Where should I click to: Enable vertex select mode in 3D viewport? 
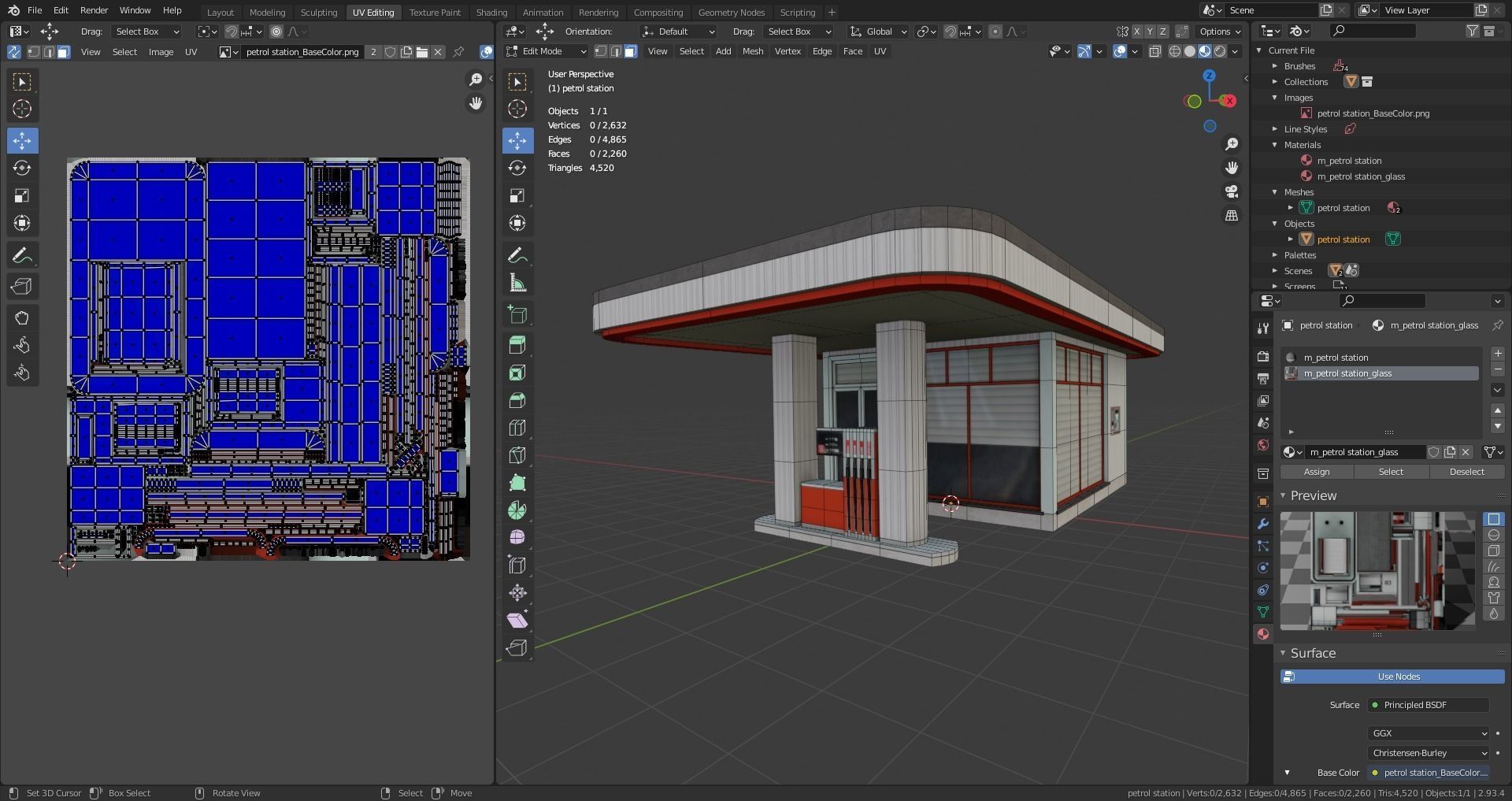[601, 51]
